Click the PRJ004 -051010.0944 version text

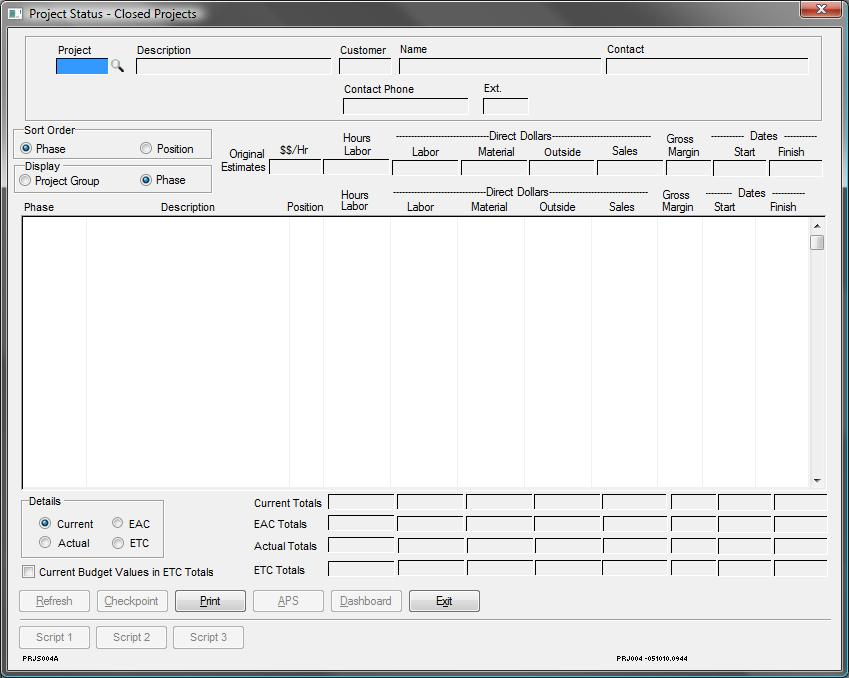652,659
